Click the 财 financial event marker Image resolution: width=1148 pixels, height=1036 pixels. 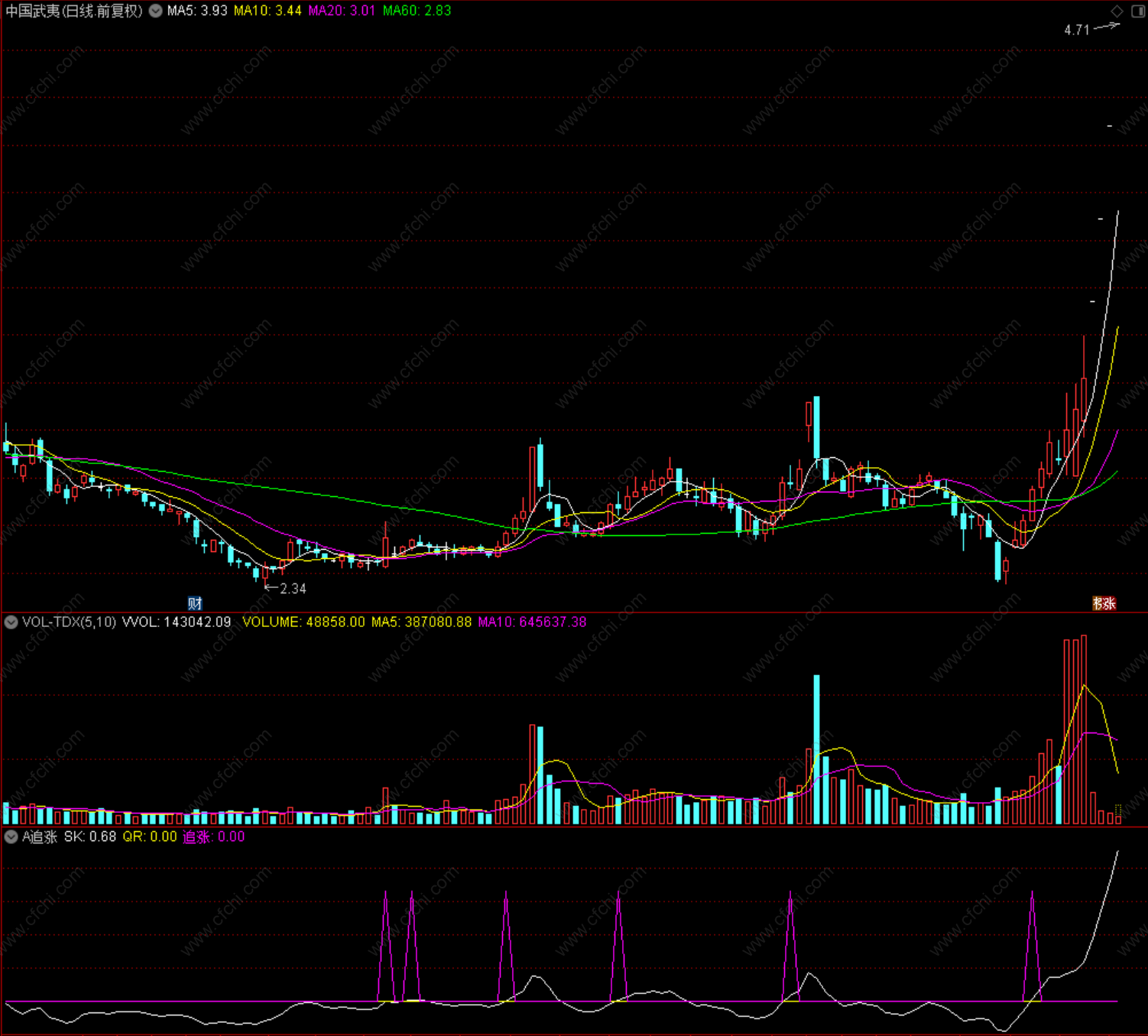[x=195, y=603]
